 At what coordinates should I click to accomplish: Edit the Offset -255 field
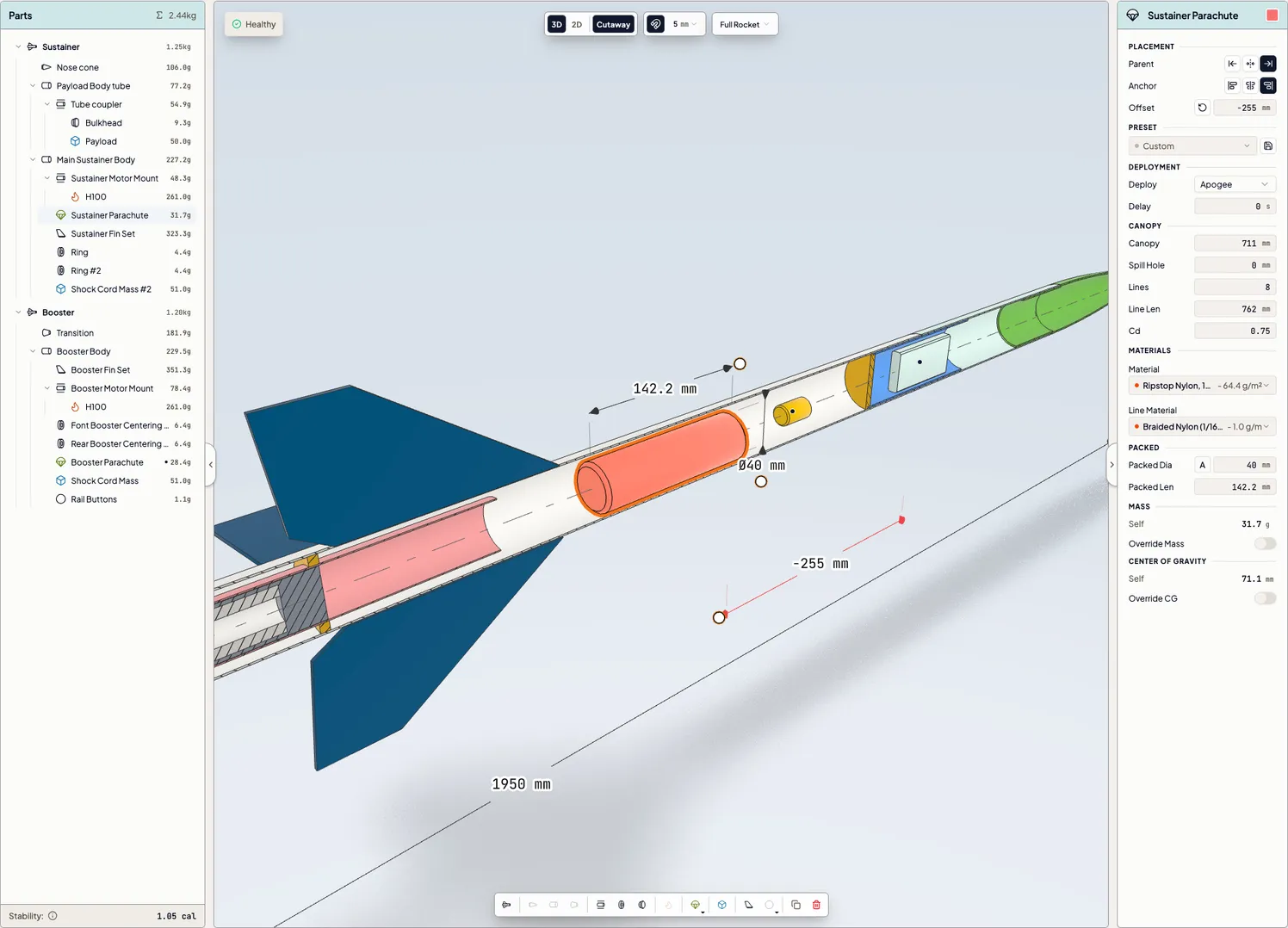[1245, 108]
